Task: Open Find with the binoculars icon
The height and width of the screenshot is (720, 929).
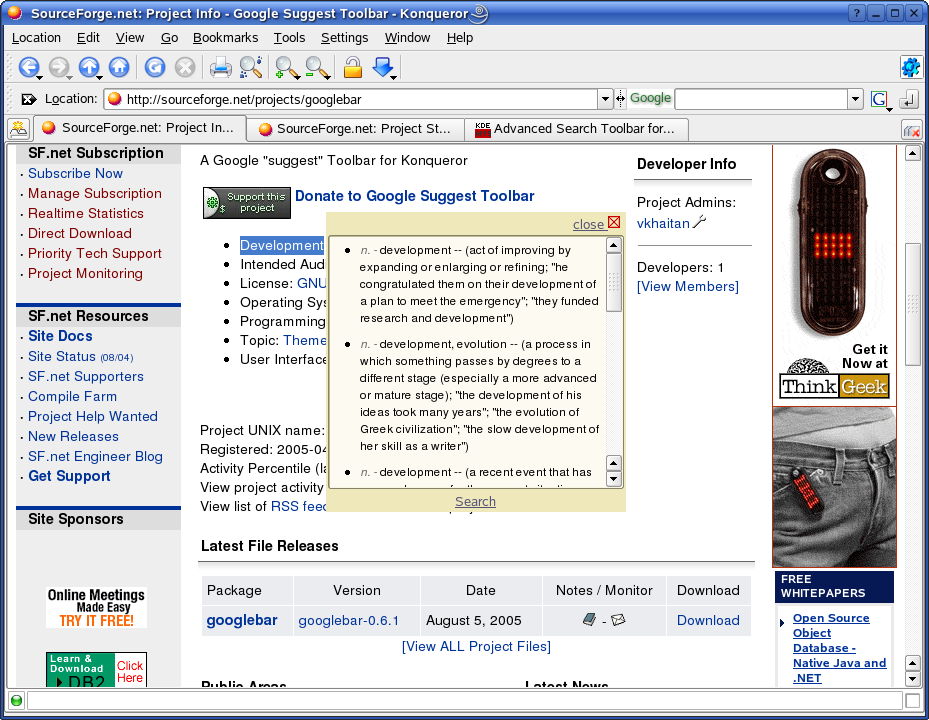Action: coord(251,67)
